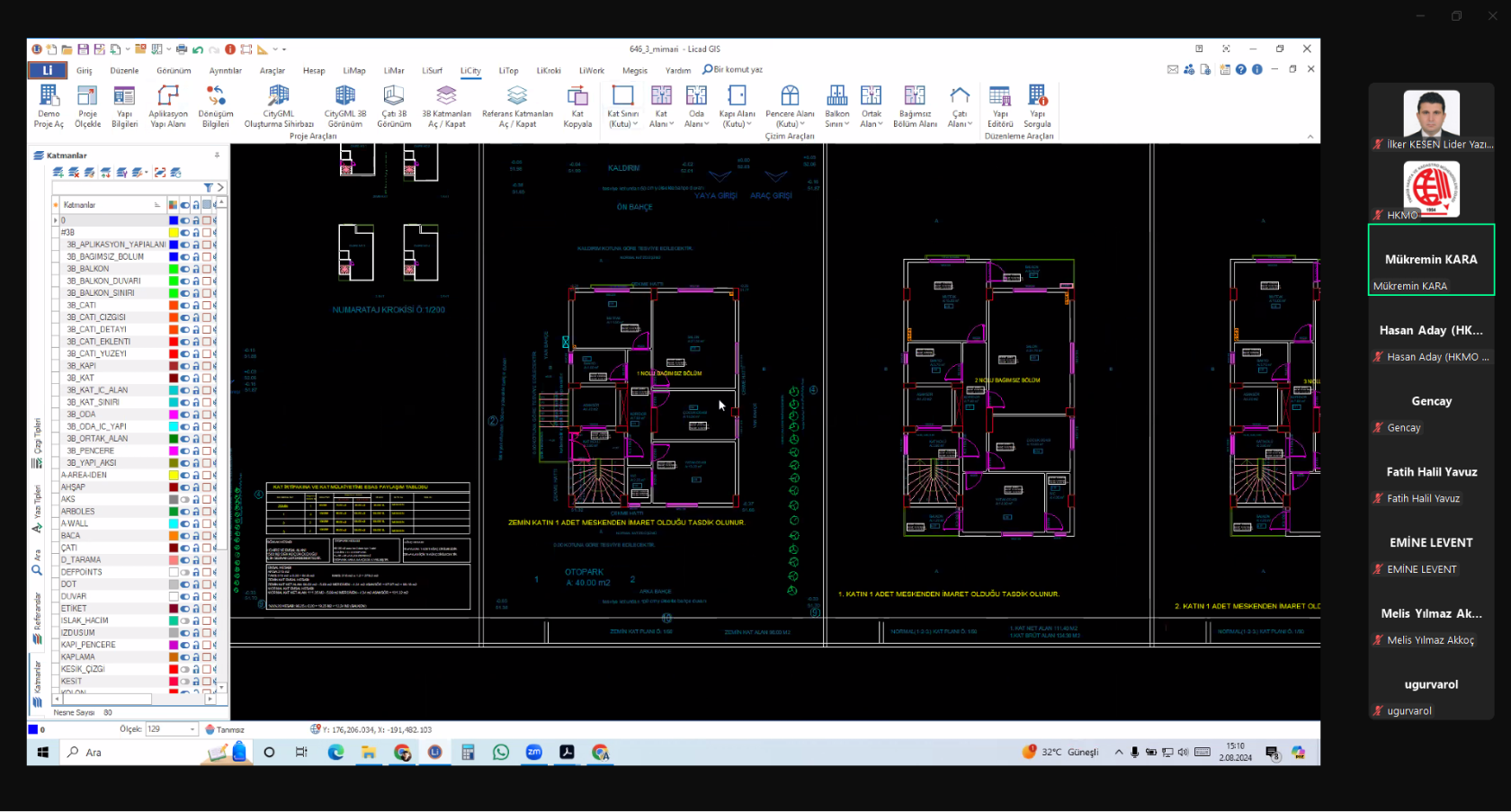Click the add new layer icon in Katmanlar panel
1511x812 pixels.
coord(58,172)
